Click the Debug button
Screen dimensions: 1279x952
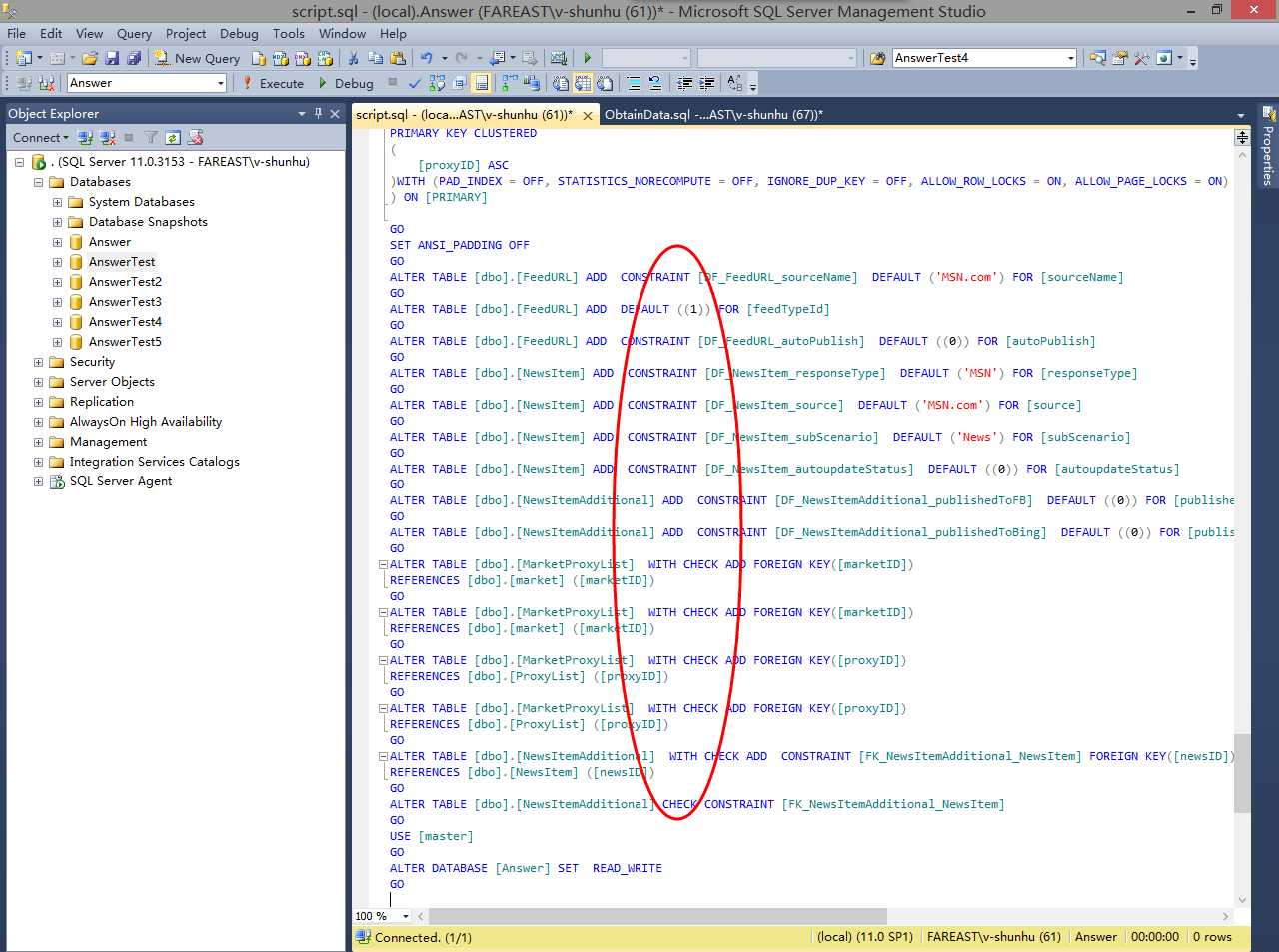coord(345,83)
